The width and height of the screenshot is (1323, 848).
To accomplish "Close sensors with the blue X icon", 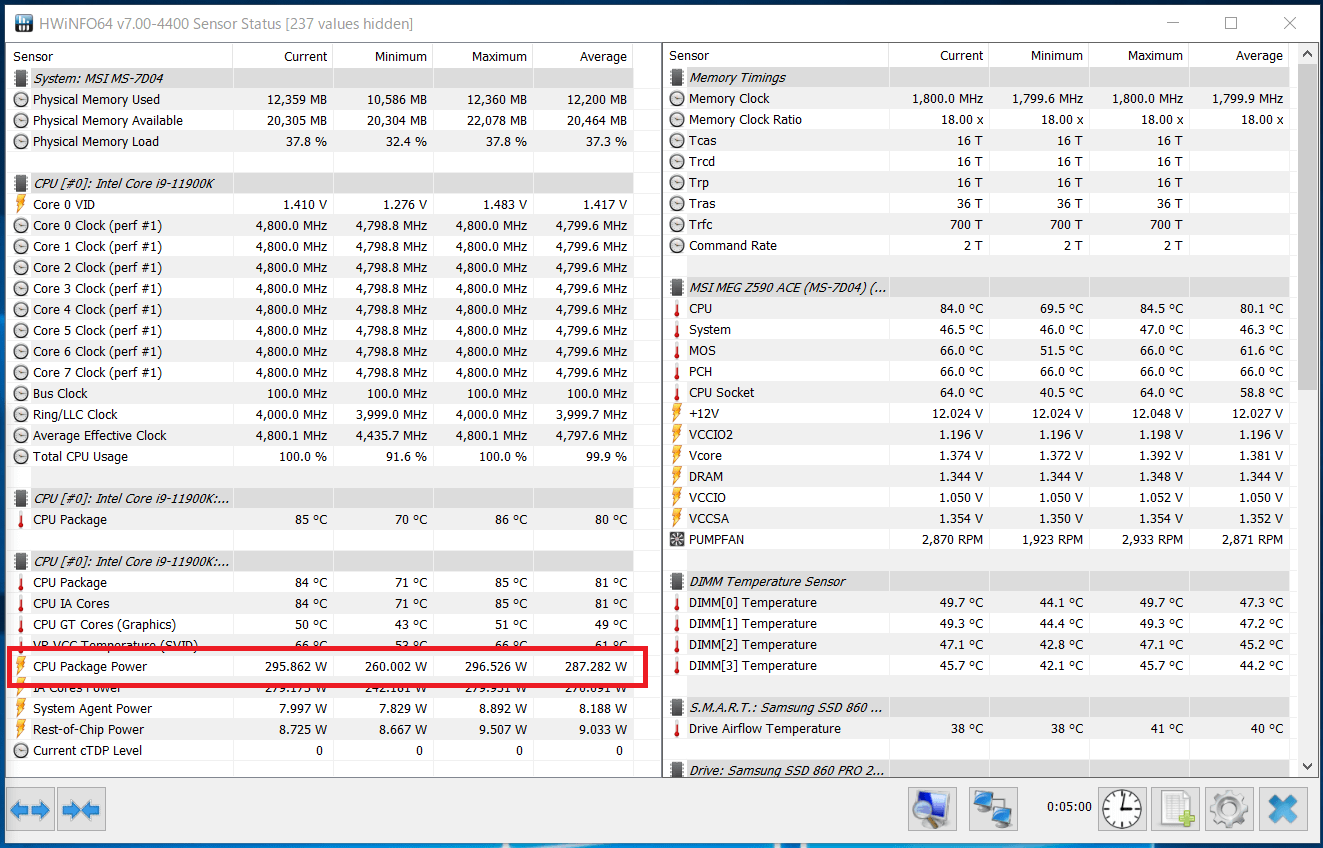I will pyautogui.click(x=1281, y=808).
